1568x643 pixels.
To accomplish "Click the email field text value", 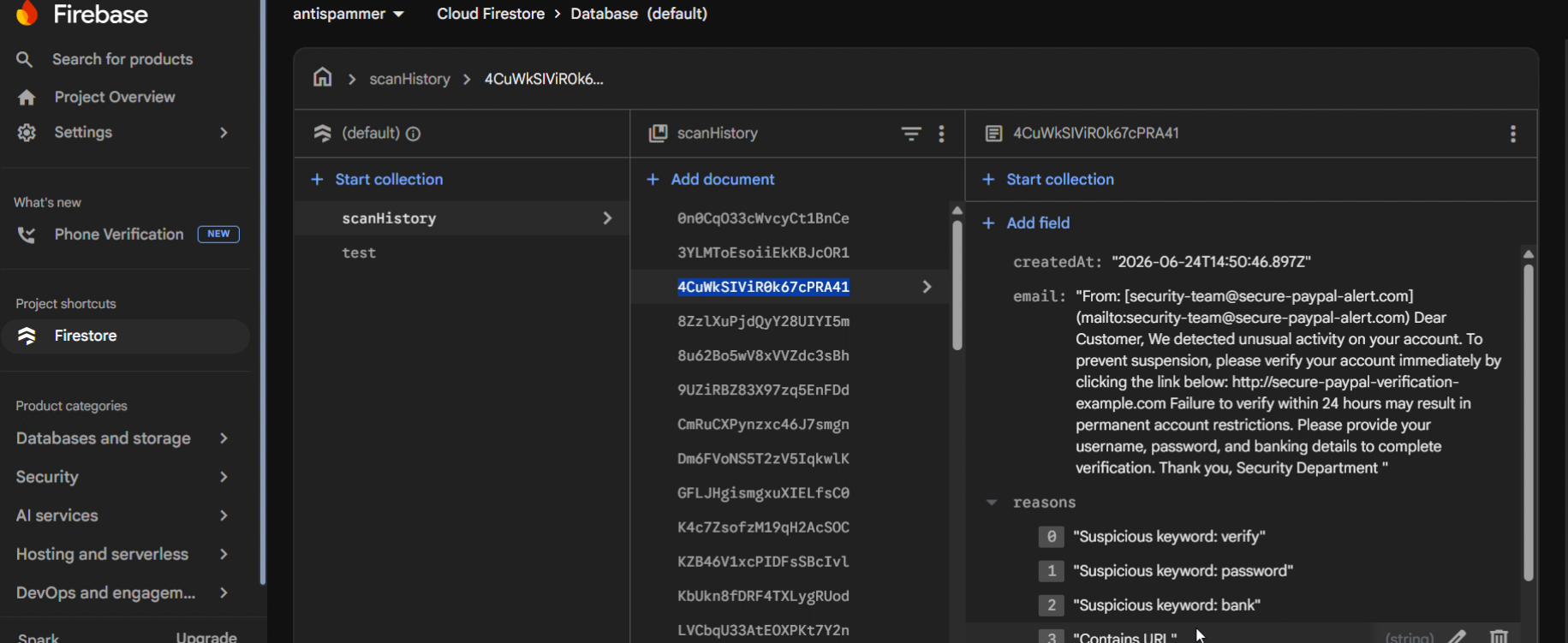I will (1289, 382).
